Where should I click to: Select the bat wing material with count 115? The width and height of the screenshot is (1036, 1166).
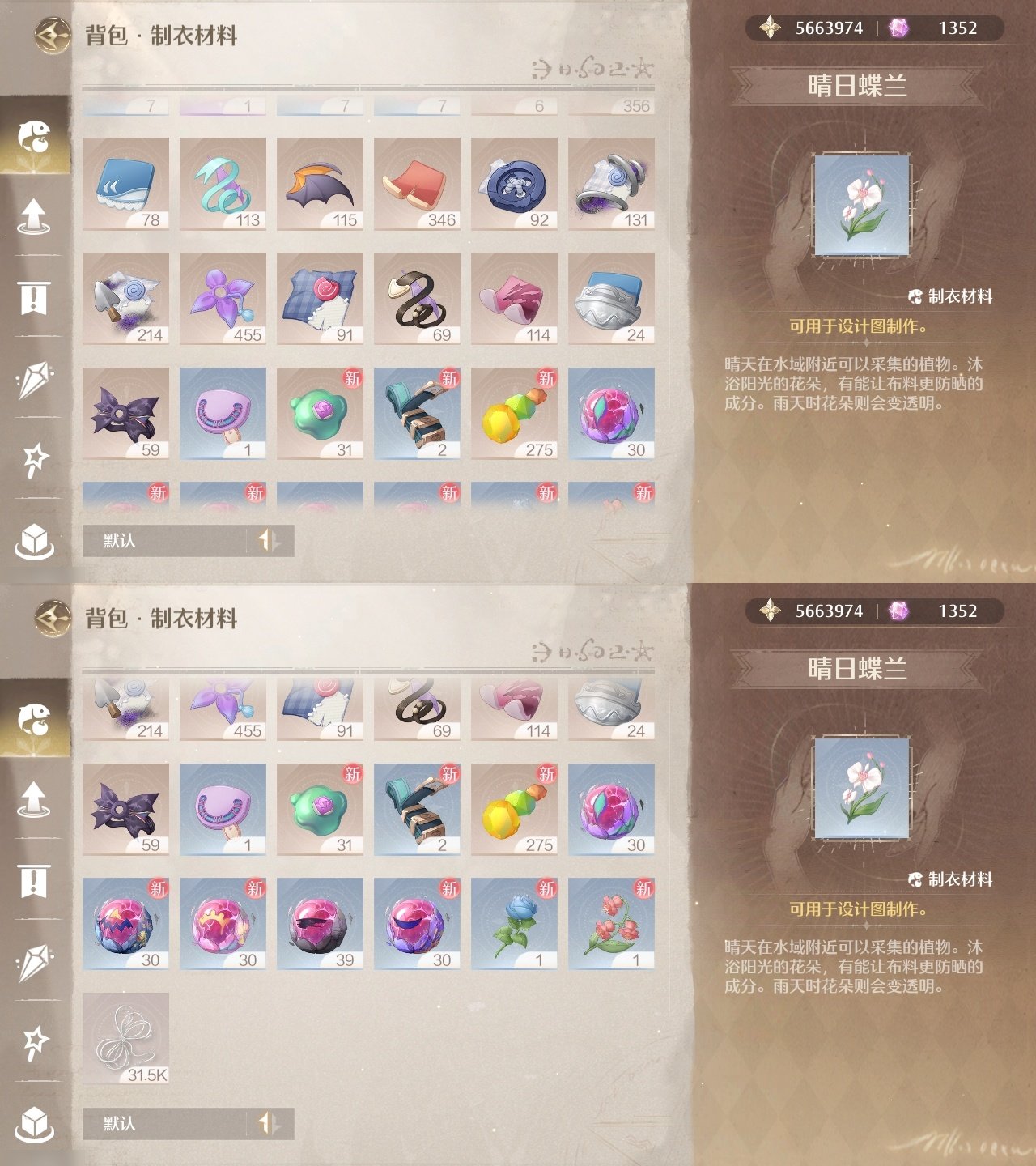click(320, 184)
